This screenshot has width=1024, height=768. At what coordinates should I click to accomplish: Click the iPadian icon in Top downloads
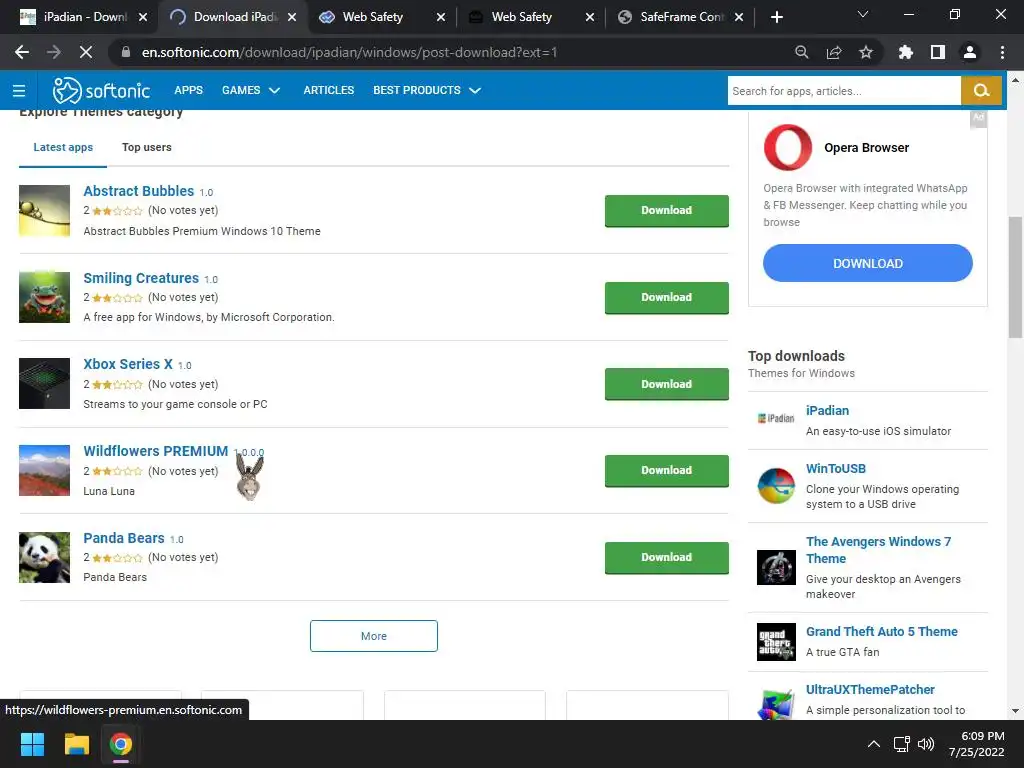point(776,419)
